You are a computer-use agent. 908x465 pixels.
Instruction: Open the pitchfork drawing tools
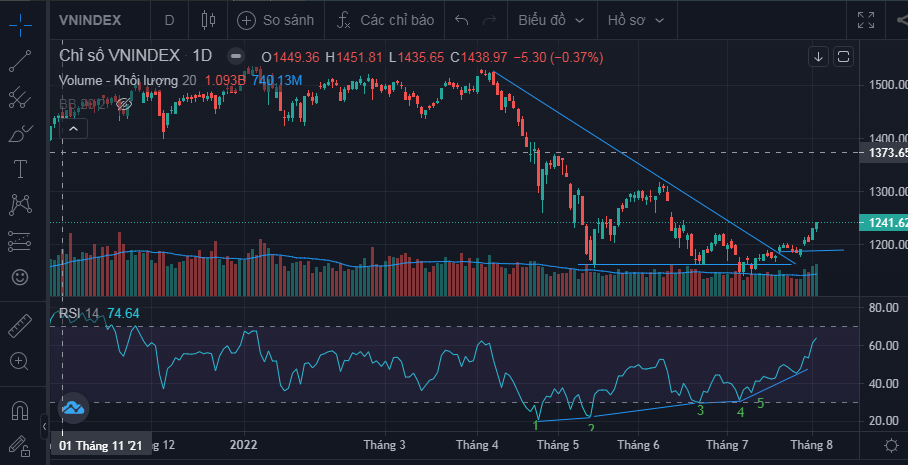[20, 98]
